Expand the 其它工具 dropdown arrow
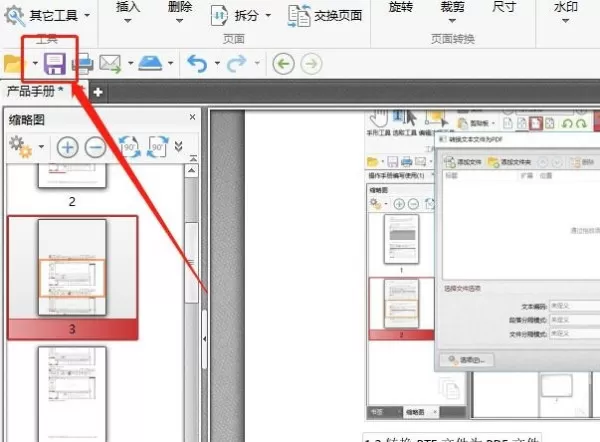 point(87,16)
